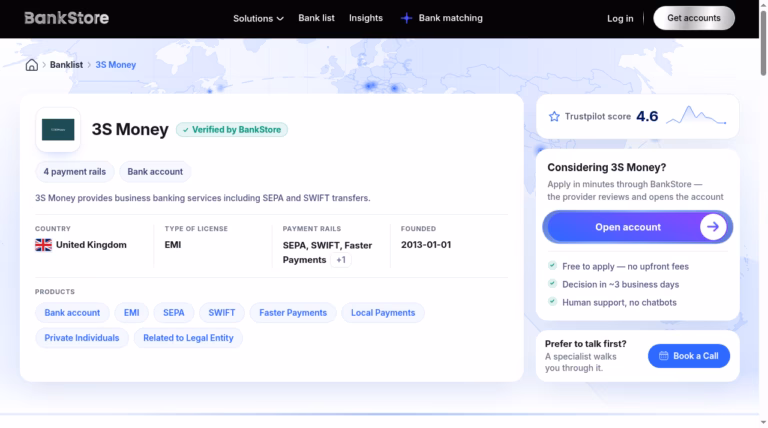Click the 3S Money breadcrumb link
Image resolution: width=768 pixels, height=428 pixels.
pyautogui.click(x=116, y=65)
